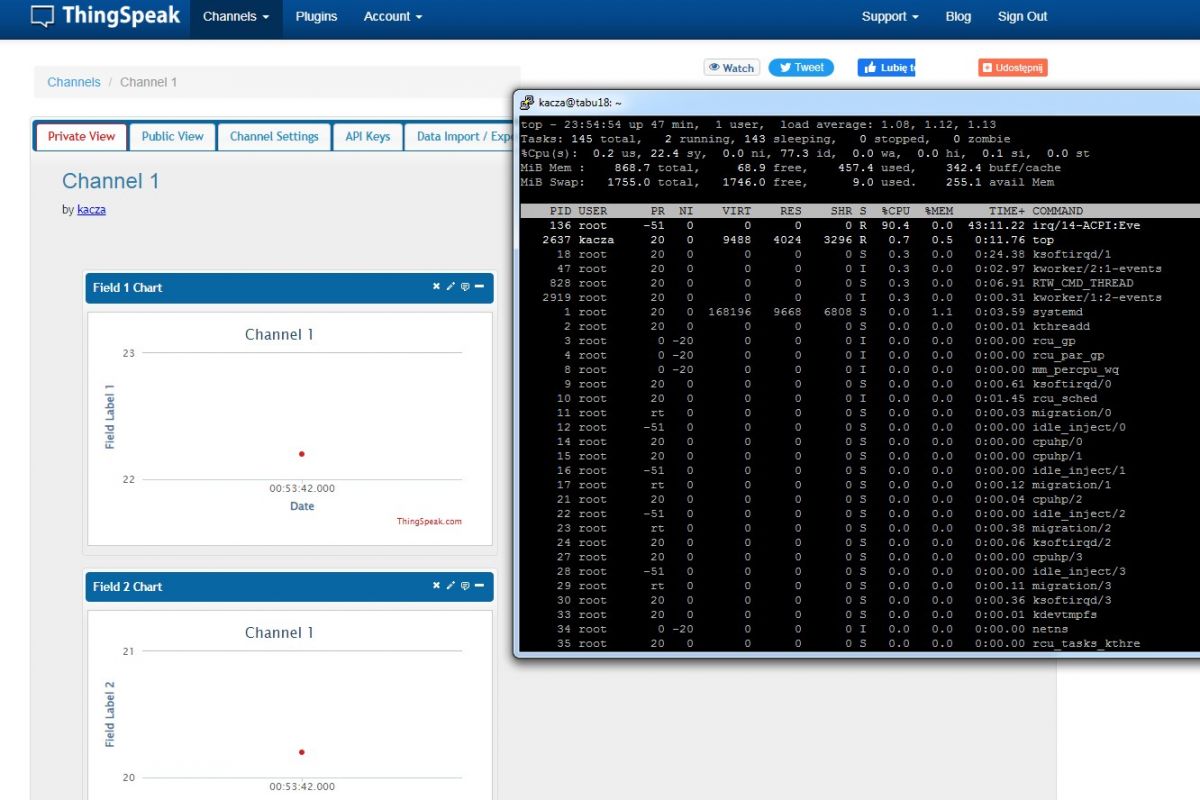Open the API Keys tab

click(367, 137)
